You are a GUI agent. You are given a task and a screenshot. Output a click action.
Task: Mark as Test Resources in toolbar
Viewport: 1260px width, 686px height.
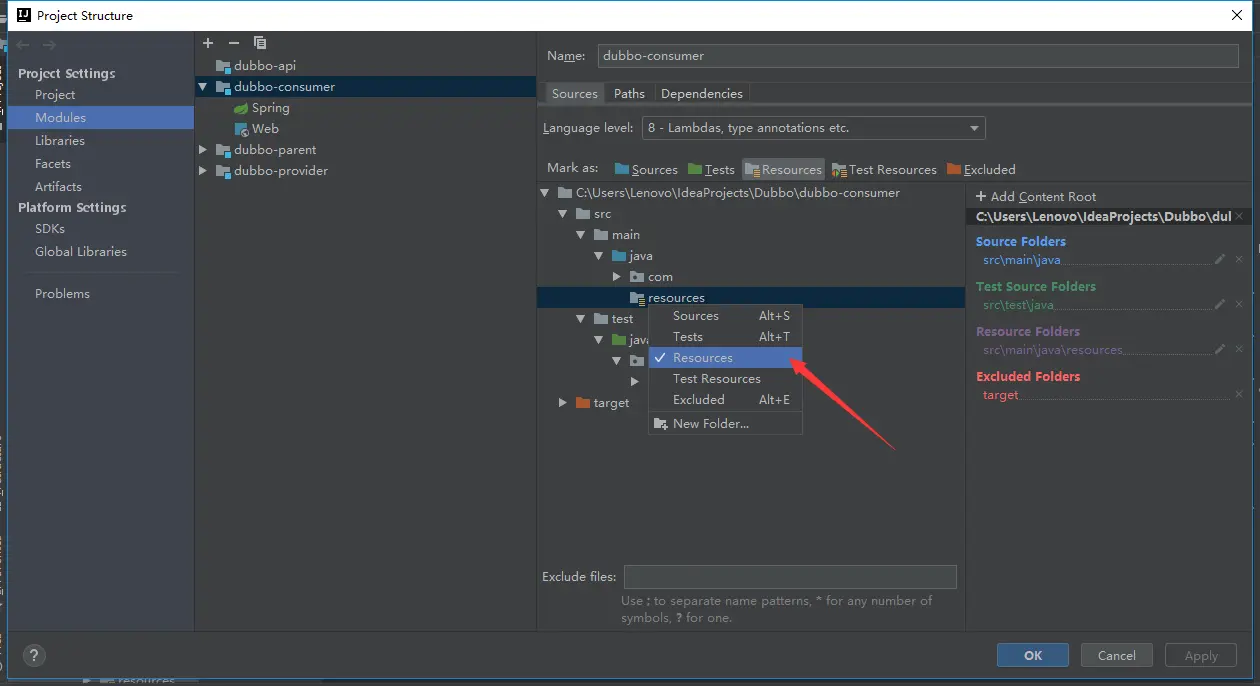pos(884,170)
